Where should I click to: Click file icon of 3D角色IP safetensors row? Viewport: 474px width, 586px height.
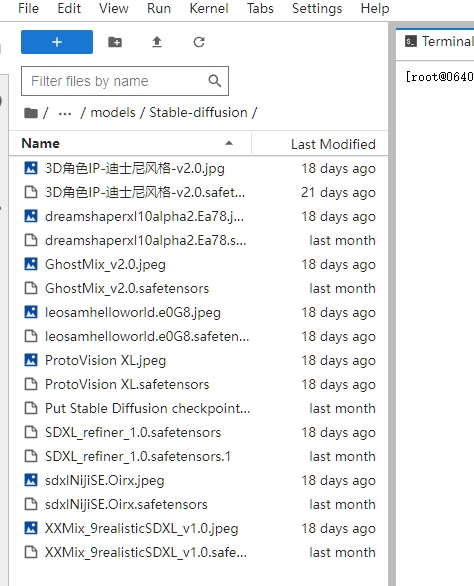[x=31, y=192]
